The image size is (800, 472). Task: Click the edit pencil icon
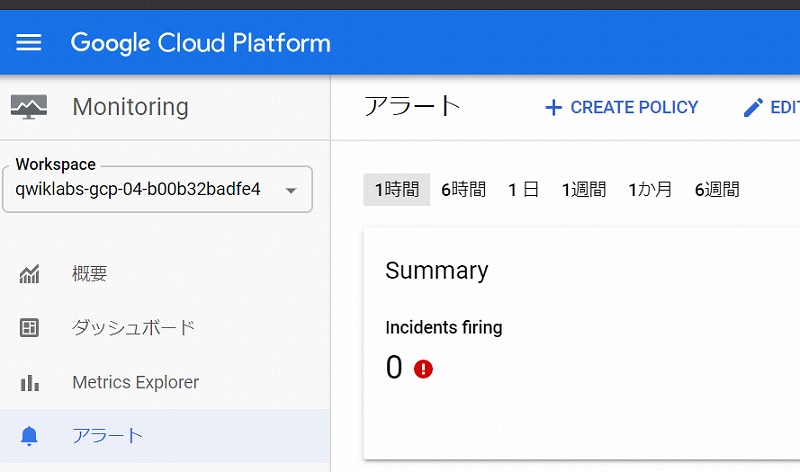(x=753, y=108)
